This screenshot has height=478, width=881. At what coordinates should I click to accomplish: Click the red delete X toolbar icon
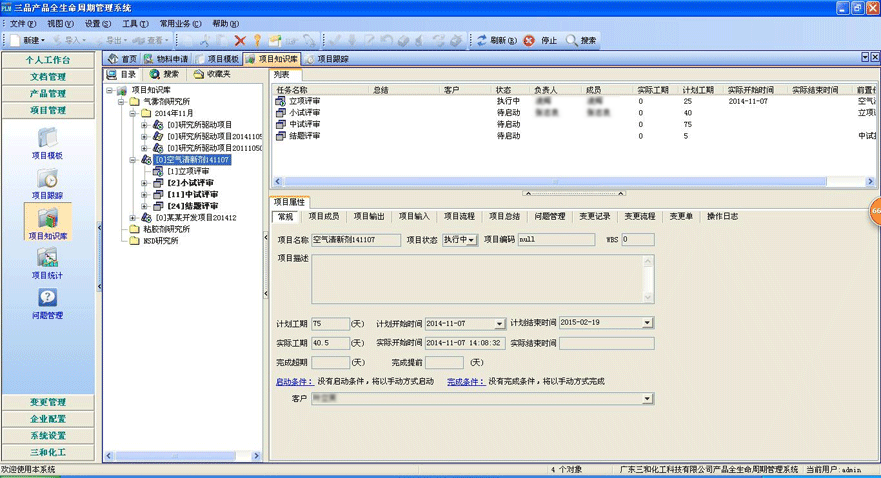pos(240,41)
